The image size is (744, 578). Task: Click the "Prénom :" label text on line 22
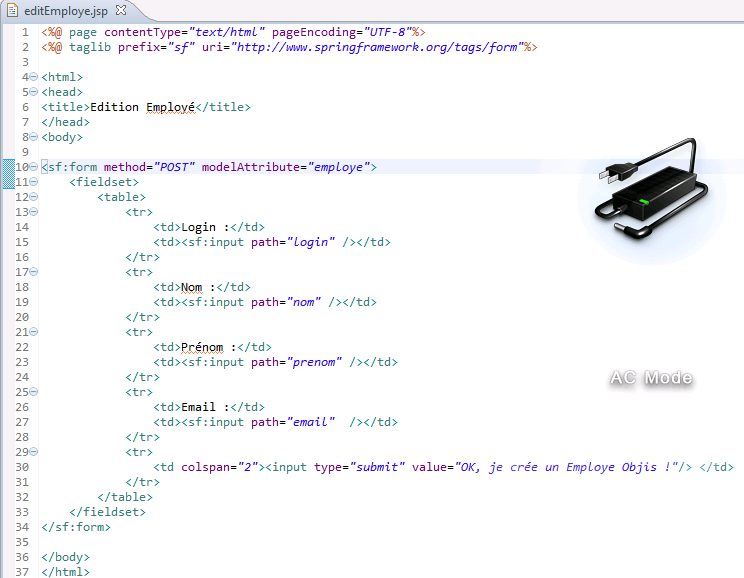point(209,347)
